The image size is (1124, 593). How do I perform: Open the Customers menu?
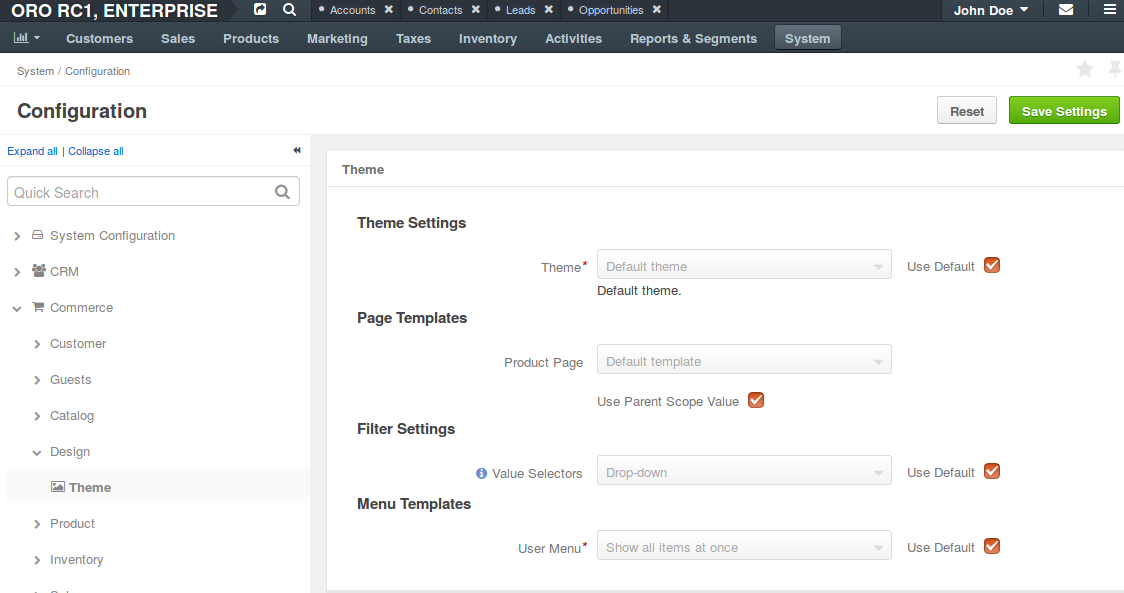tap(100, 38)
